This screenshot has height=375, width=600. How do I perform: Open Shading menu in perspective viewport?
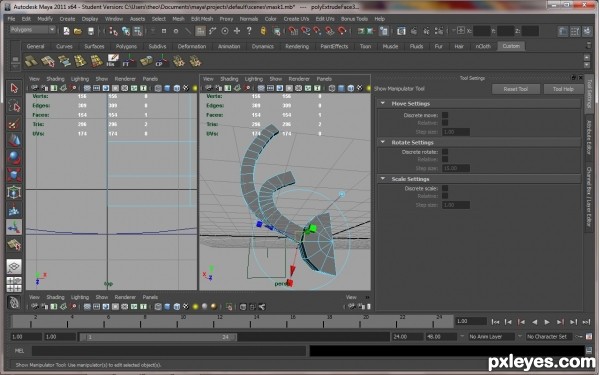(x=229, y=79)
